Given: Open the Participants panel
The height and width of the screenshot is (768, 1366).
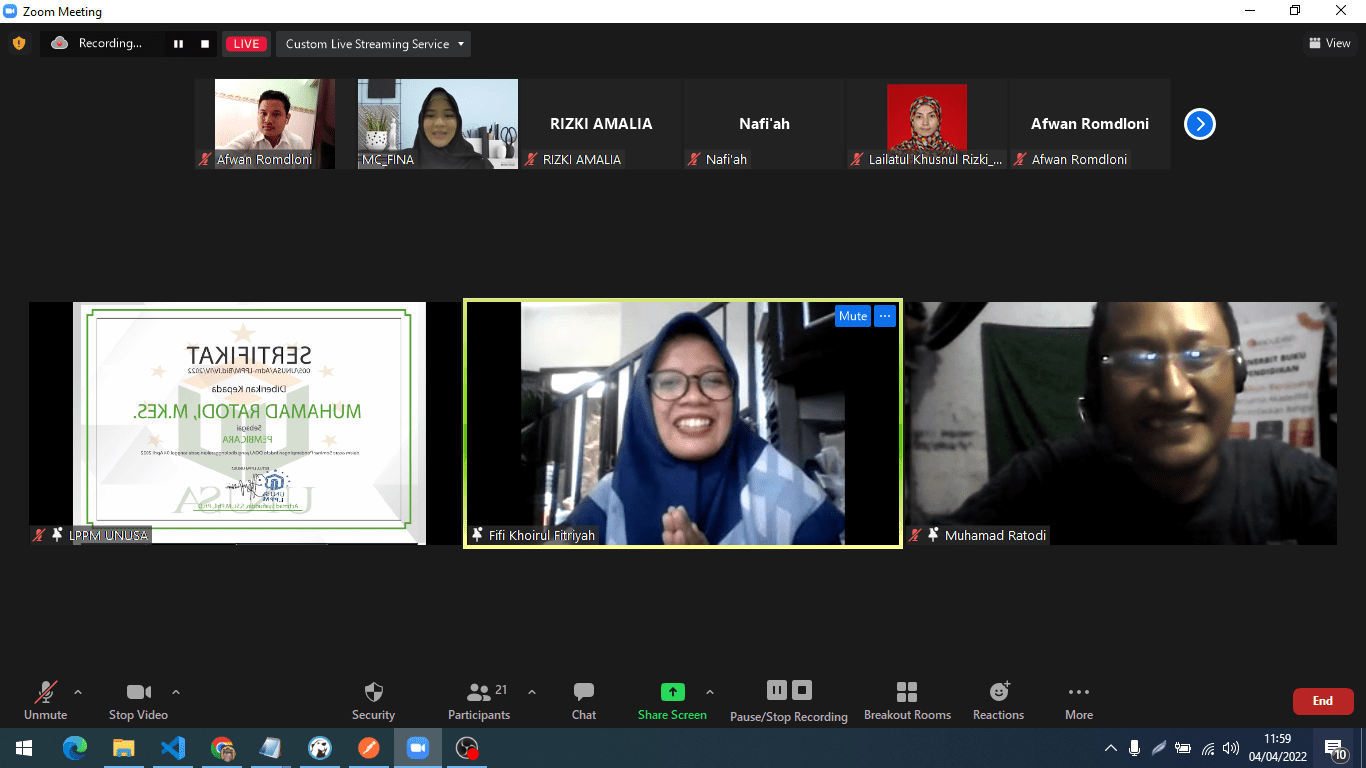Looking at the screenshot, I should pyautogui.click(x=479, y=693).
